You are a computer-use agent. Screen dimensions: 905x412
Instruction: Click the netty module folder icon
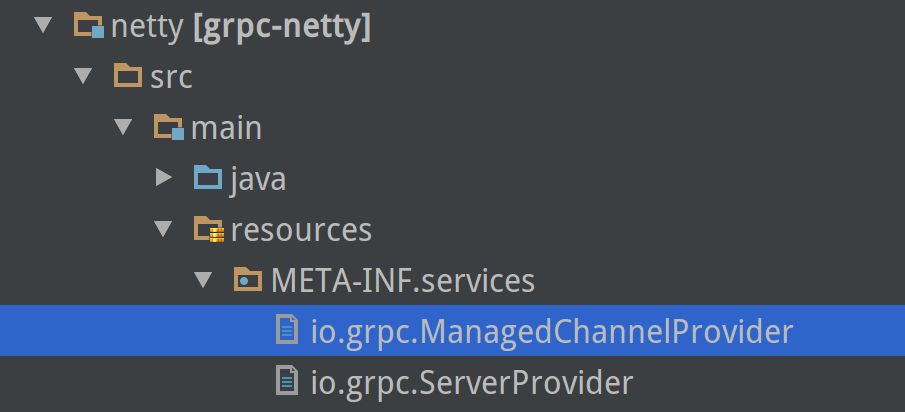click(89, 27)
